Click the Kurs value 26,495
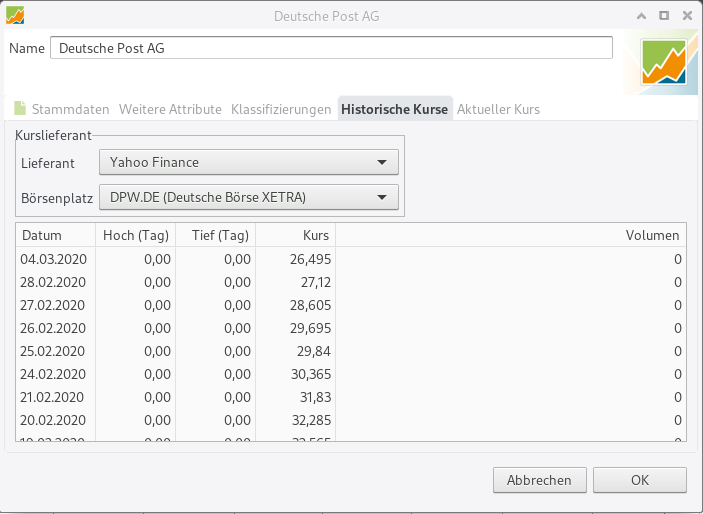This screenshot has height=514, width=703. coord(310,259)
